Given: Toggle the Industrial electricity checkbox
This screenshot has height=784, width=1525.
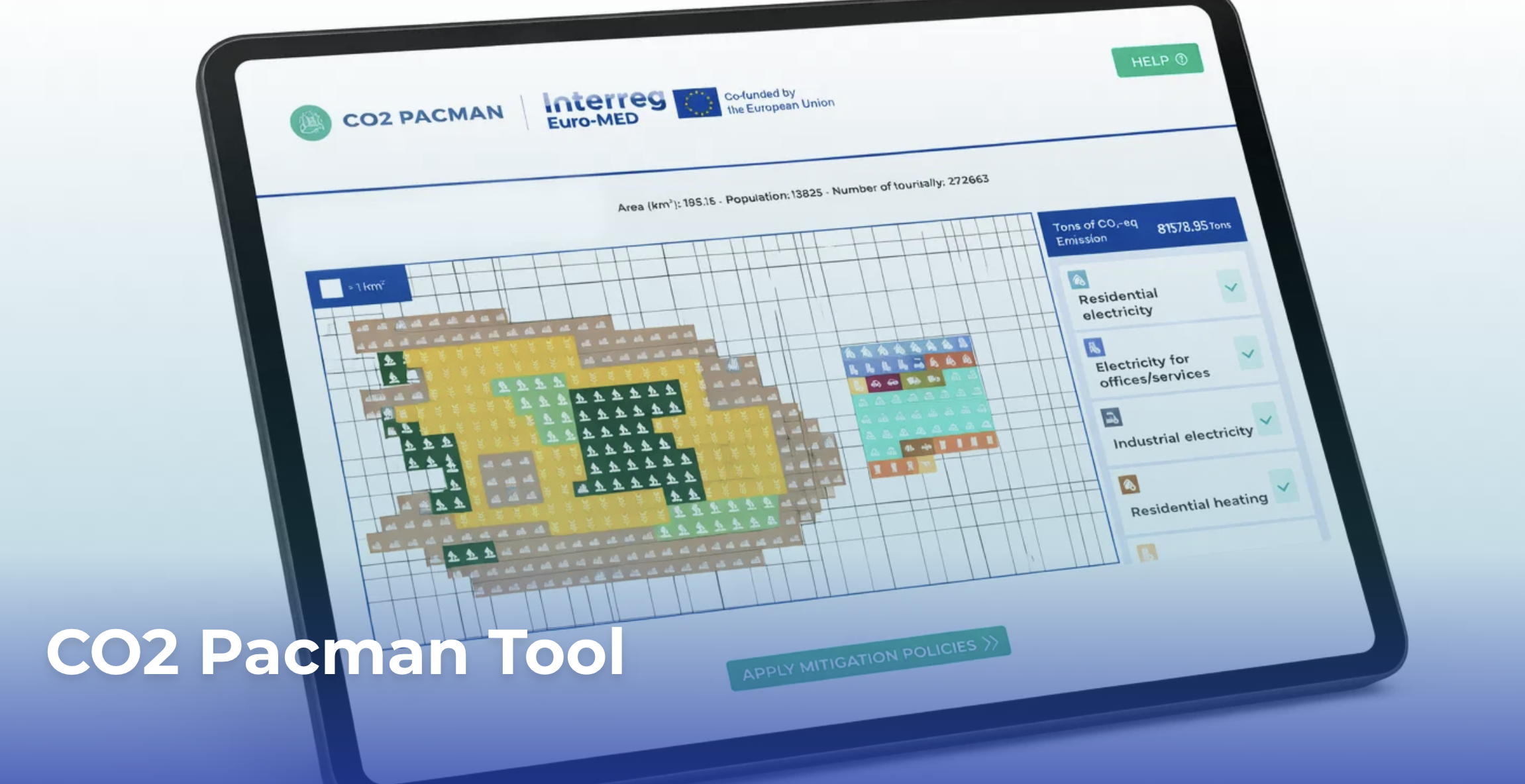Looking at the screenshot, I should point(1265,420).
